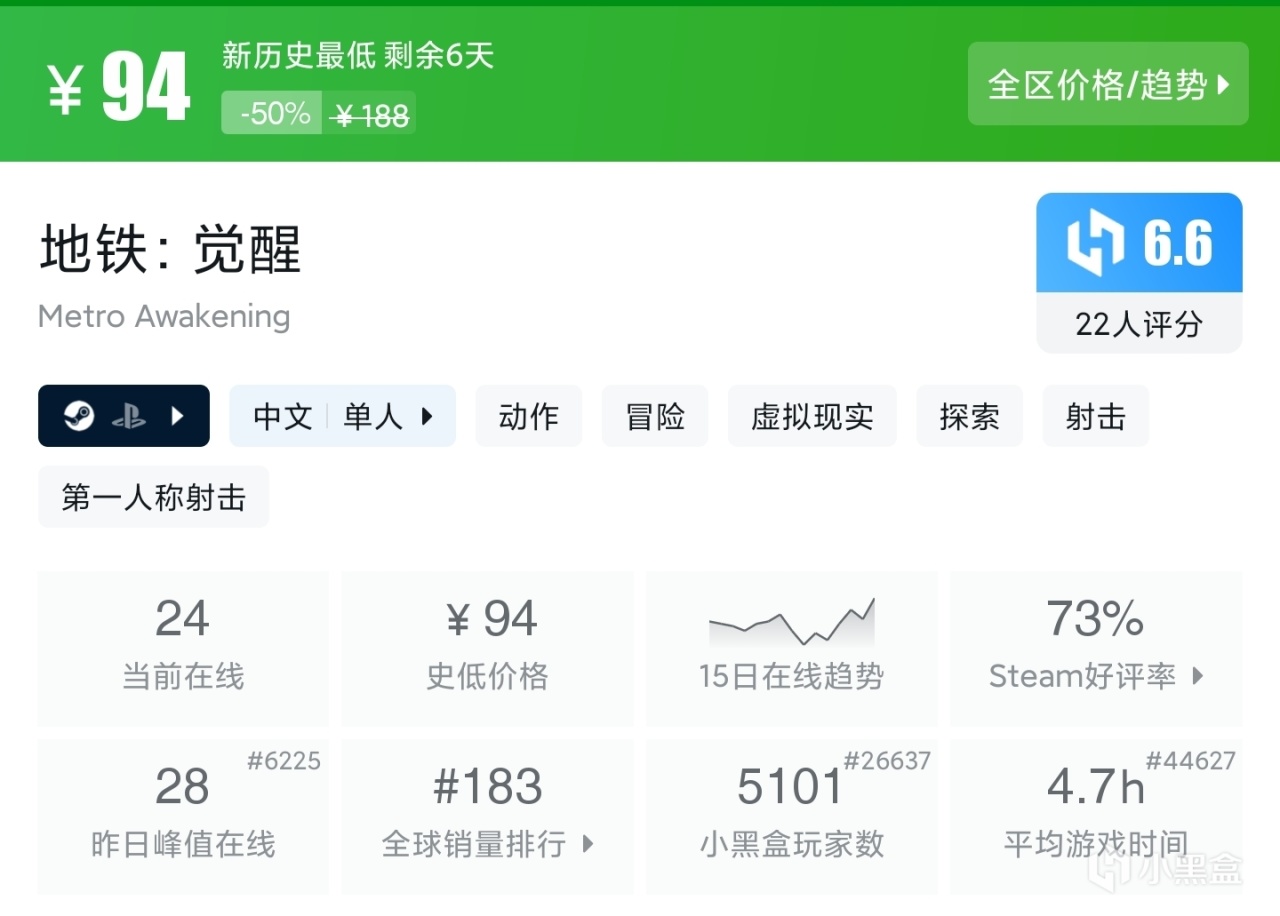Click the yen icon in 史低价格 tile
Viewport: 1280px width, 916px height.
pyautogui.click(x=458, y=621)
